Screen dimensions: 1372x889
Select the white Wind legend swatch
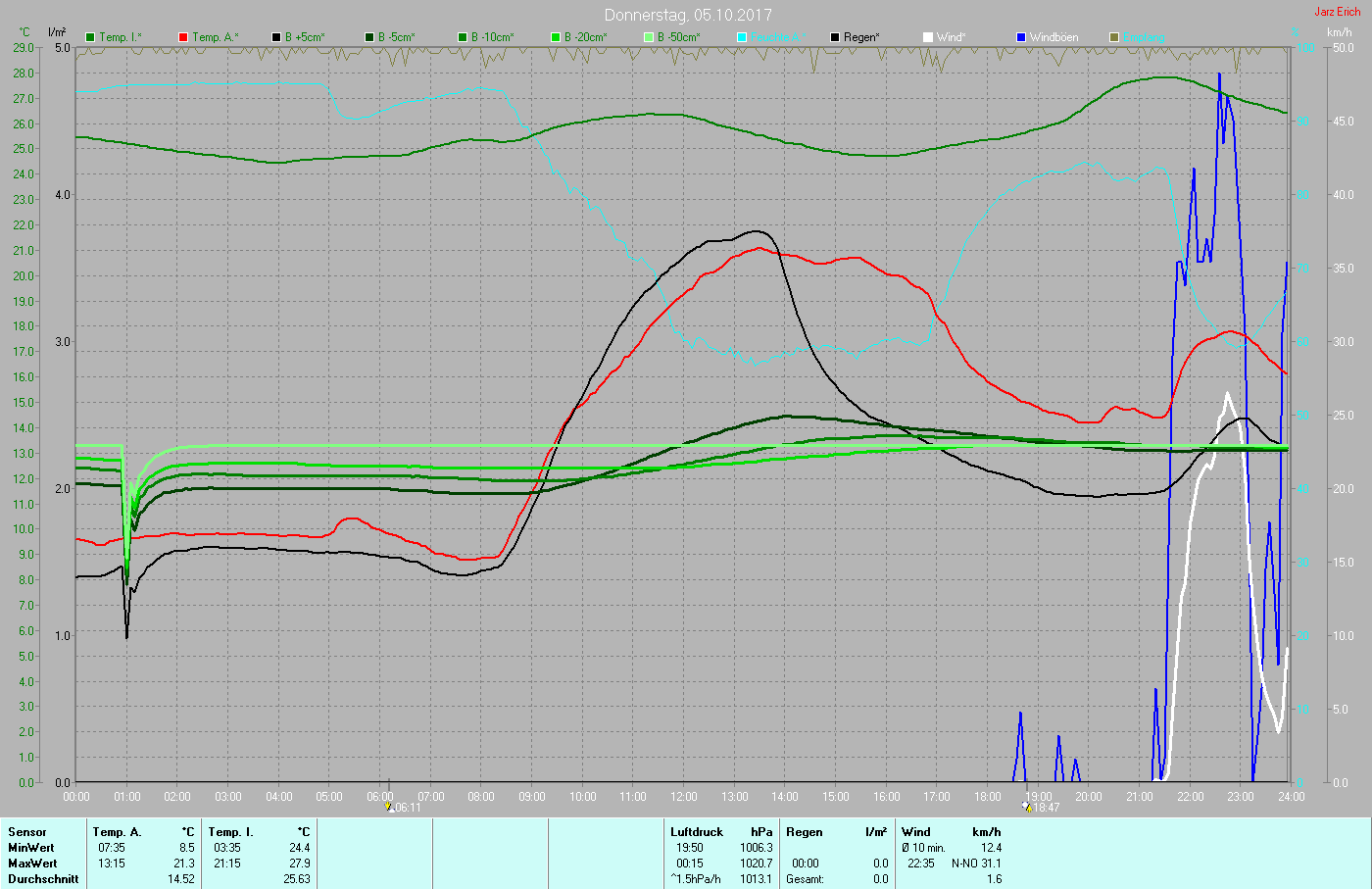pyautogui.click(x=928, y=37)
